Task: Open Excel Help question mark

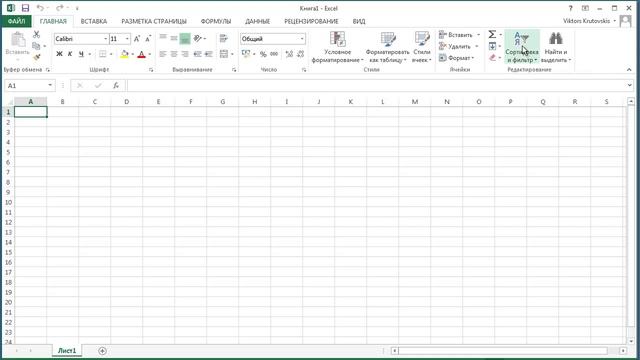Action: click(x=571, y=8)
